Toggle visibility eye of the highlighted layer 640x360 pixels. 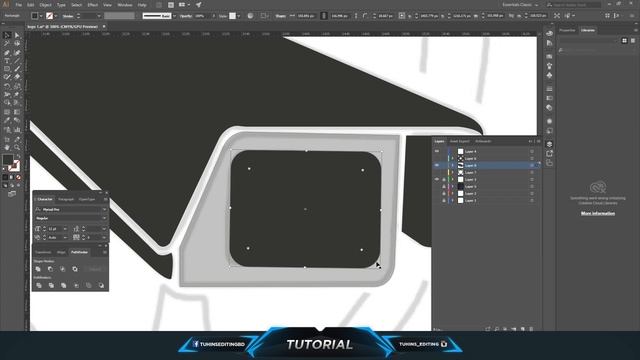[437, 165]
